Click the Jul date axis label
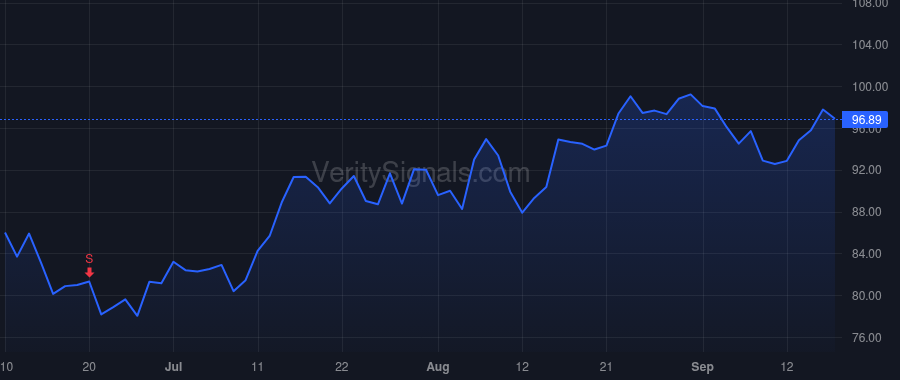The image size is (900, 380). click(x=173, y=367)
